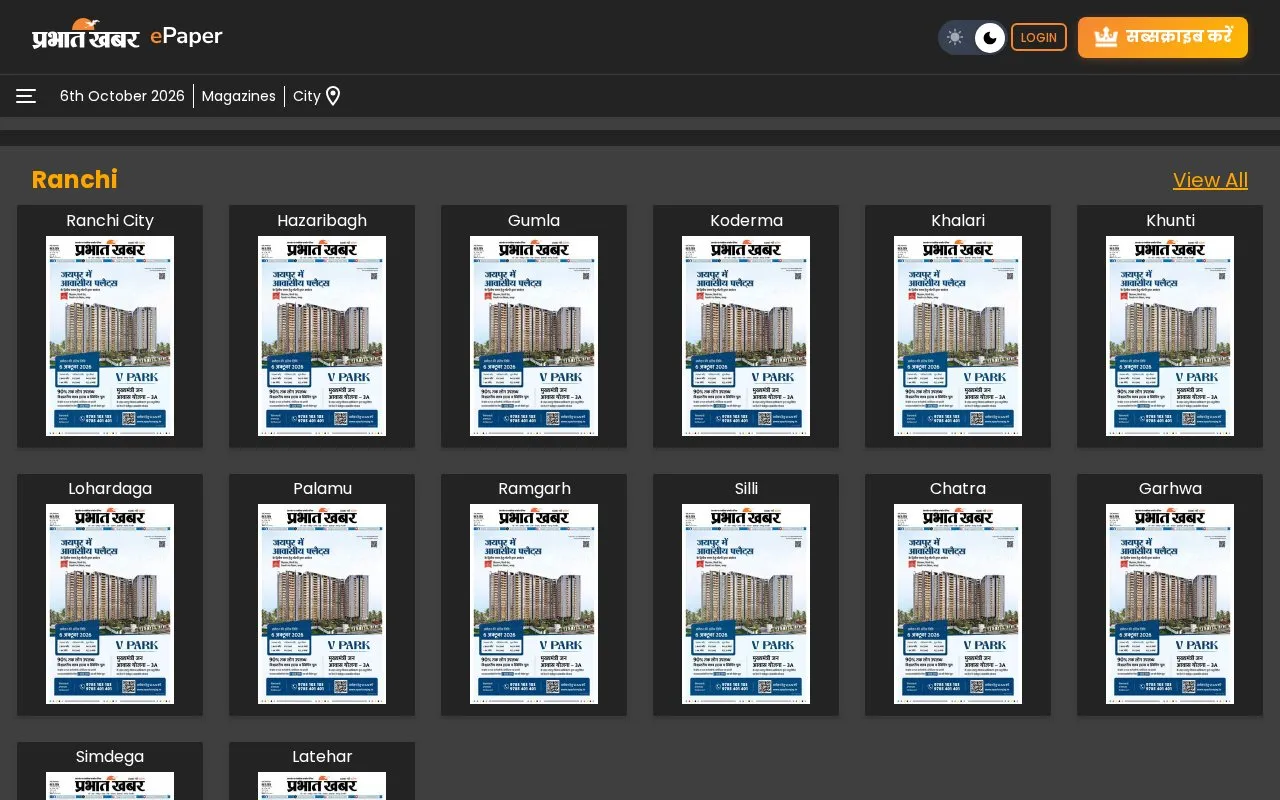Open the View All link for Ranchi
Image resolution: width=1280 pixels, height=800 pixels.
[1210, 180]
